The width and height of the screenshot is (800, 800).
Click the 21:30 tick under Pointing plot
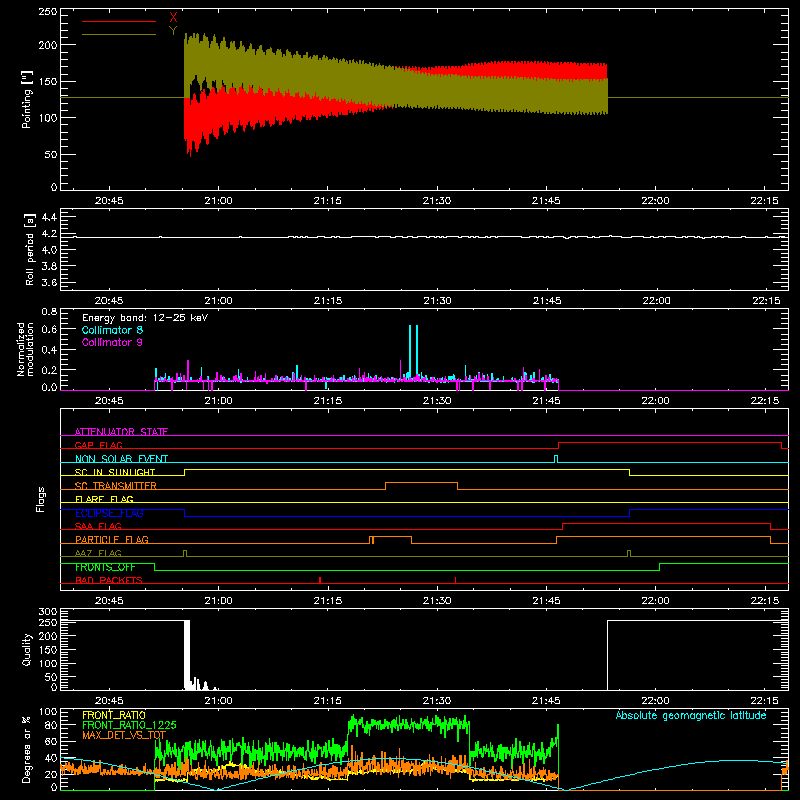tap(437, 201)
